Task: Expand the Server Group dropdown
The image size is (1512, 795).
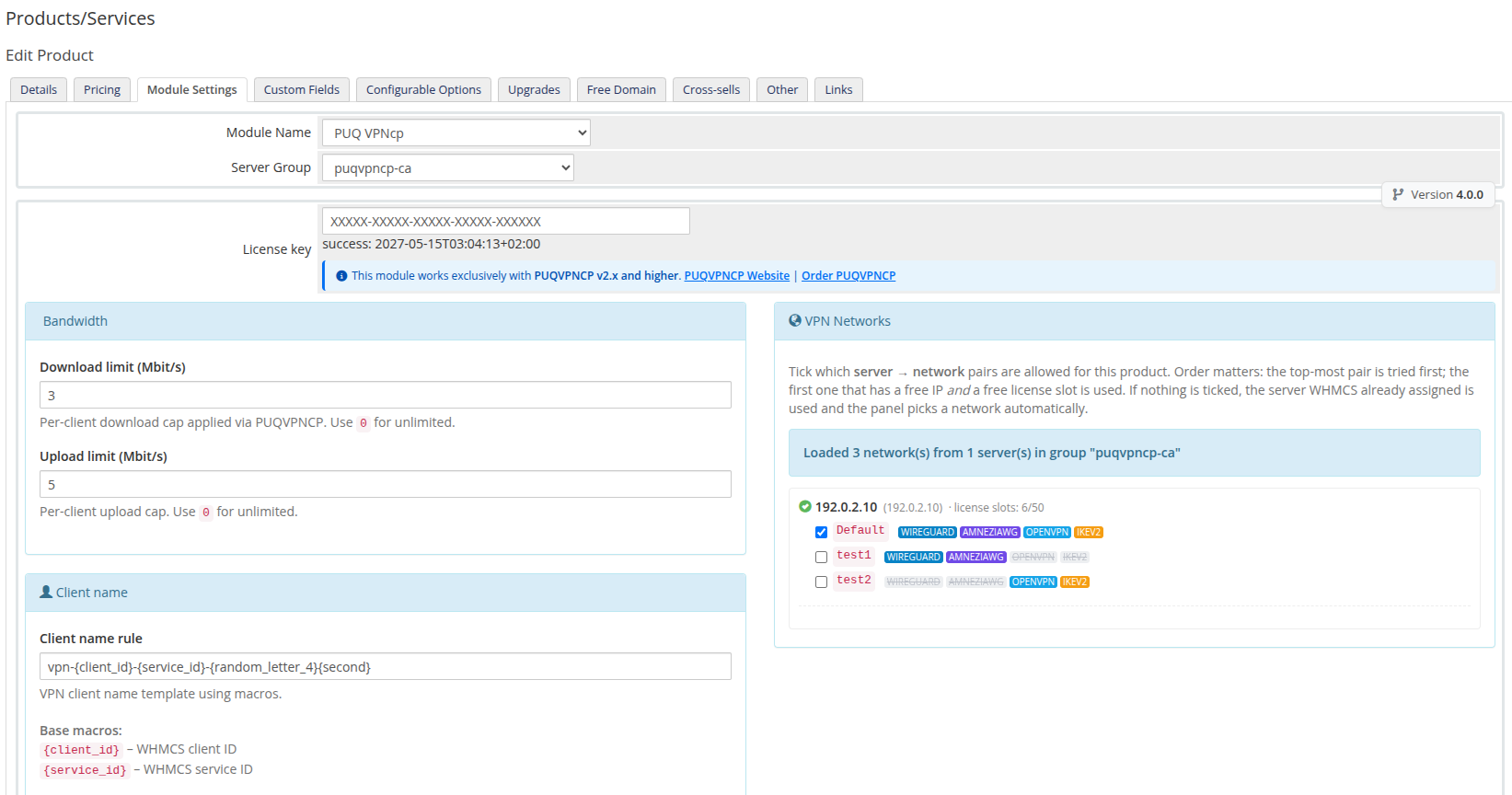Action: click(448, 167)
